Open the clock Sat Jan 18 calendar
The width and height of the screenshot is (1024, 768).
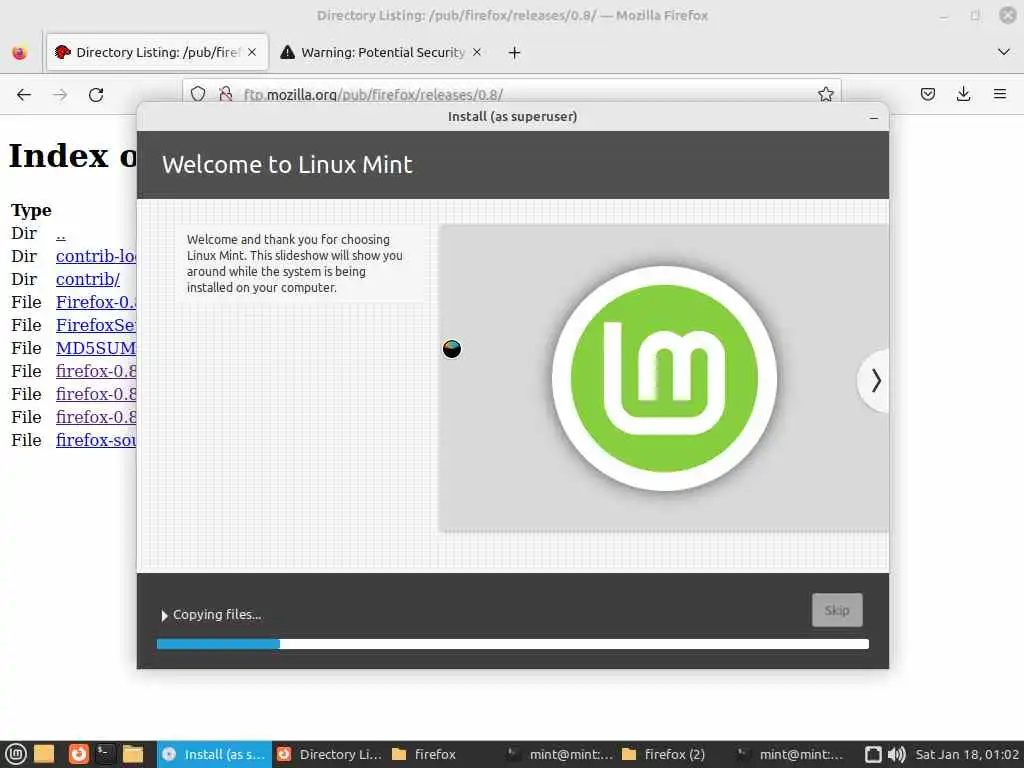coord(967,754)
